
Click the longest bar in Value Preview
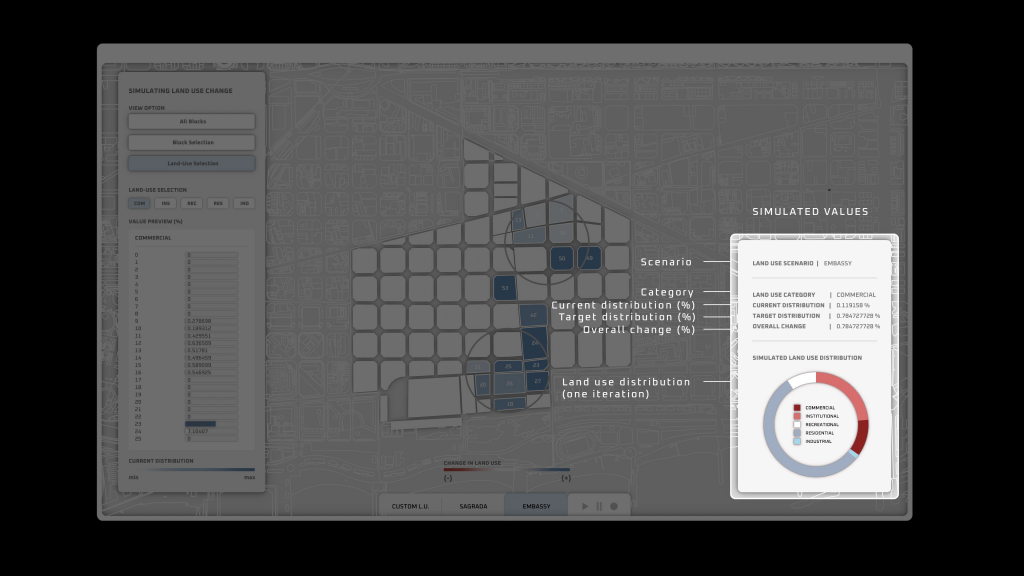point(200,423)
